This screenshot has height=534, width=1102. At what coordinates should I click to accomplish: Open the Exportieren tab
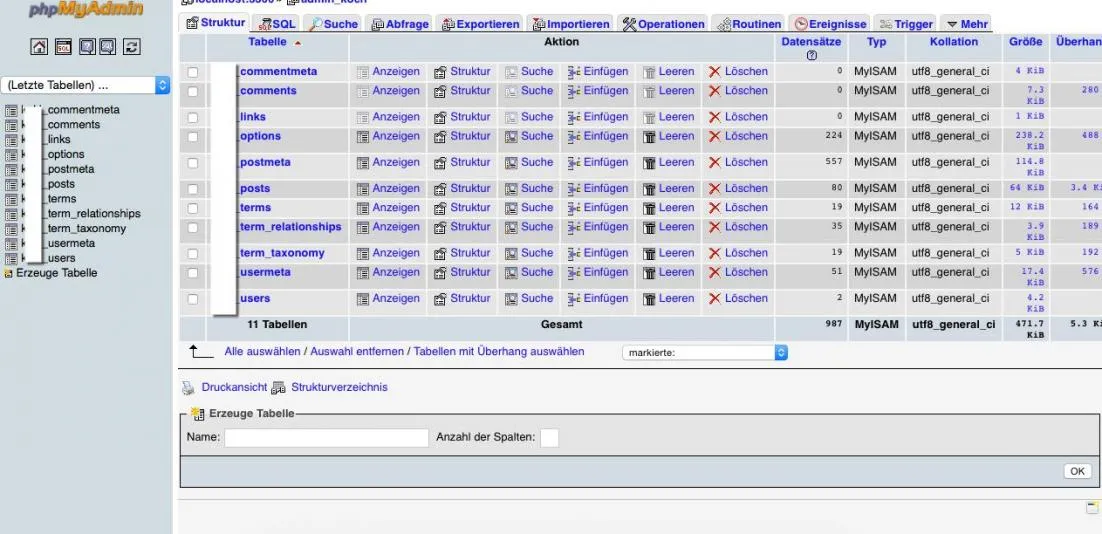tap(479, 24)
